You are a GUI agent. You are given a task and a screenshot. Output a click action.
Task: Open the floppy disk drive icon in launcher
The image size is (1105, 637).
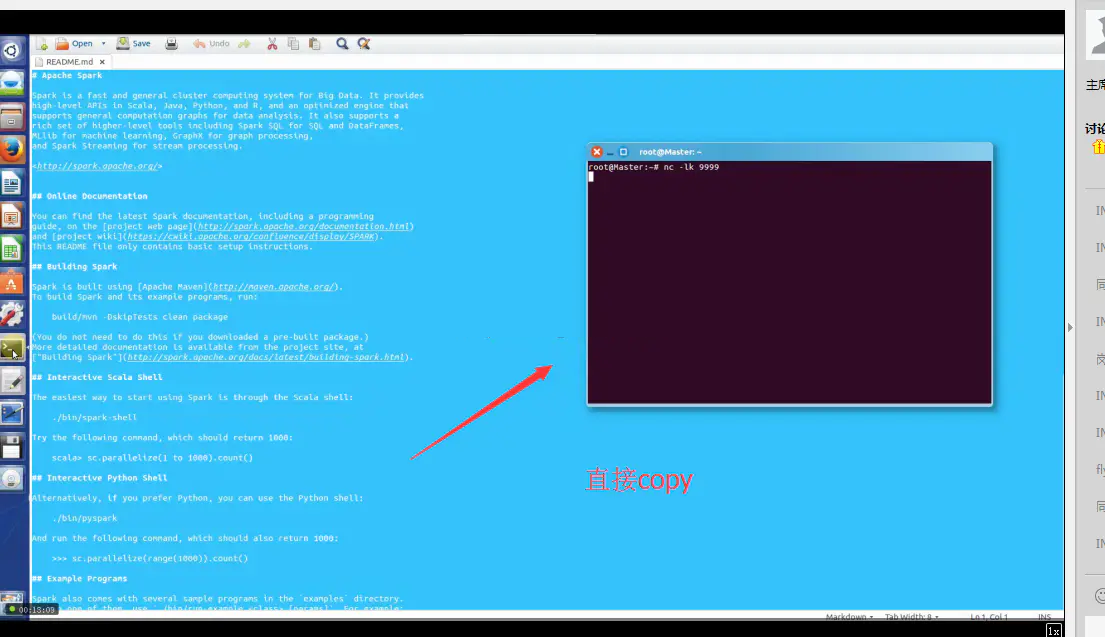tap(11, 447)
